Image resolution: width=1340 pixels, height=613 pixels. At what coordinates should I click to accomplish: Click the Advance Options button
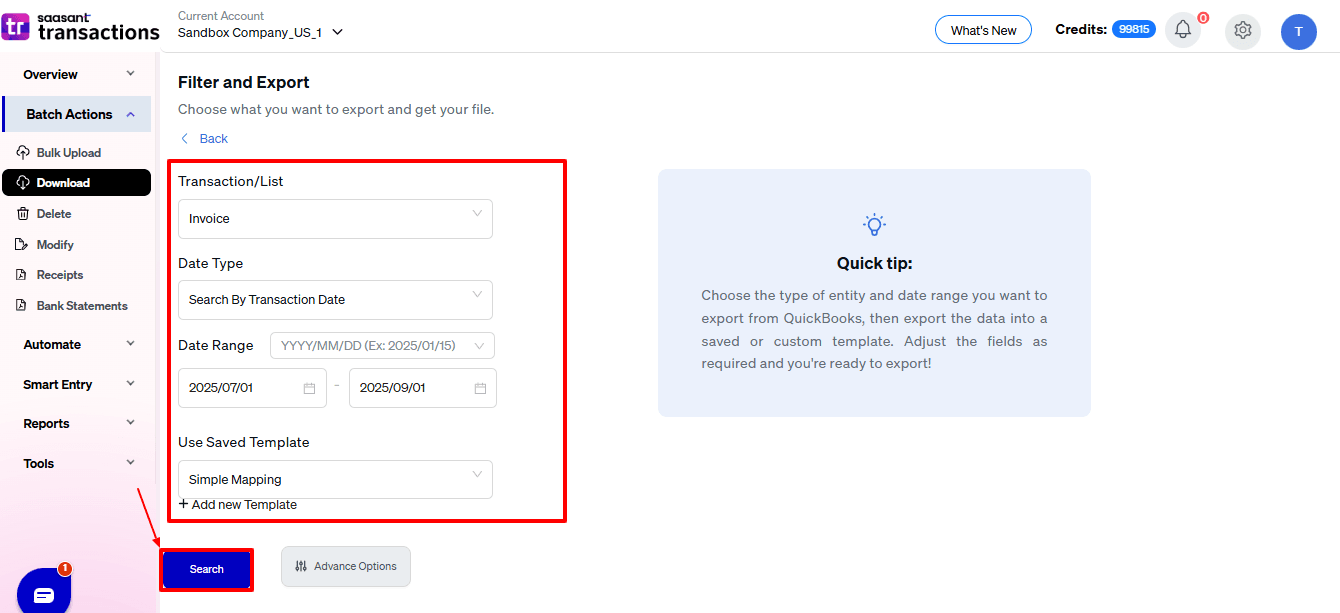click(x=346, y=567)
